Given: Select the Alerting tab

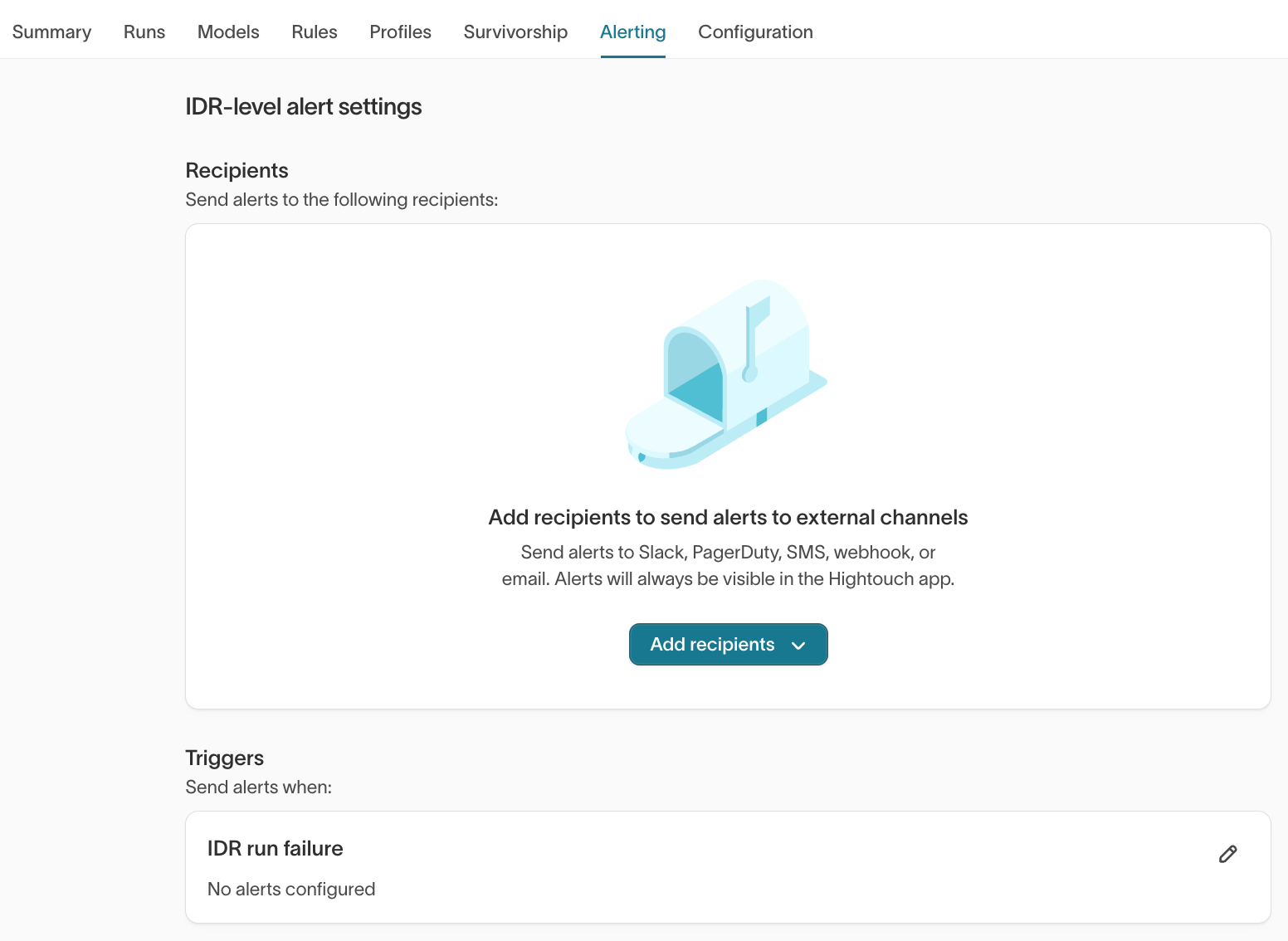Looking at the screenshot, I should 632,32.
